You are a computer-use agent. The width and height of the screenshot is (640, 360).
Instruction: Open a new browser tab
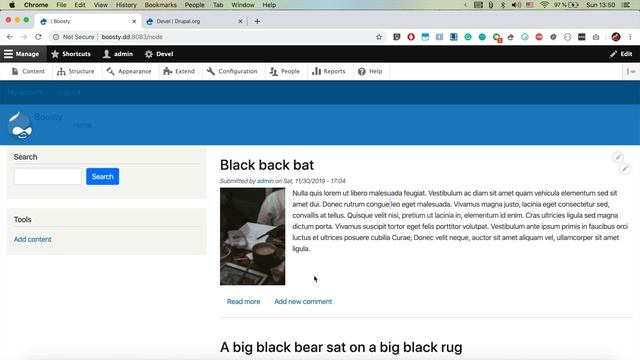click(257, 21)
